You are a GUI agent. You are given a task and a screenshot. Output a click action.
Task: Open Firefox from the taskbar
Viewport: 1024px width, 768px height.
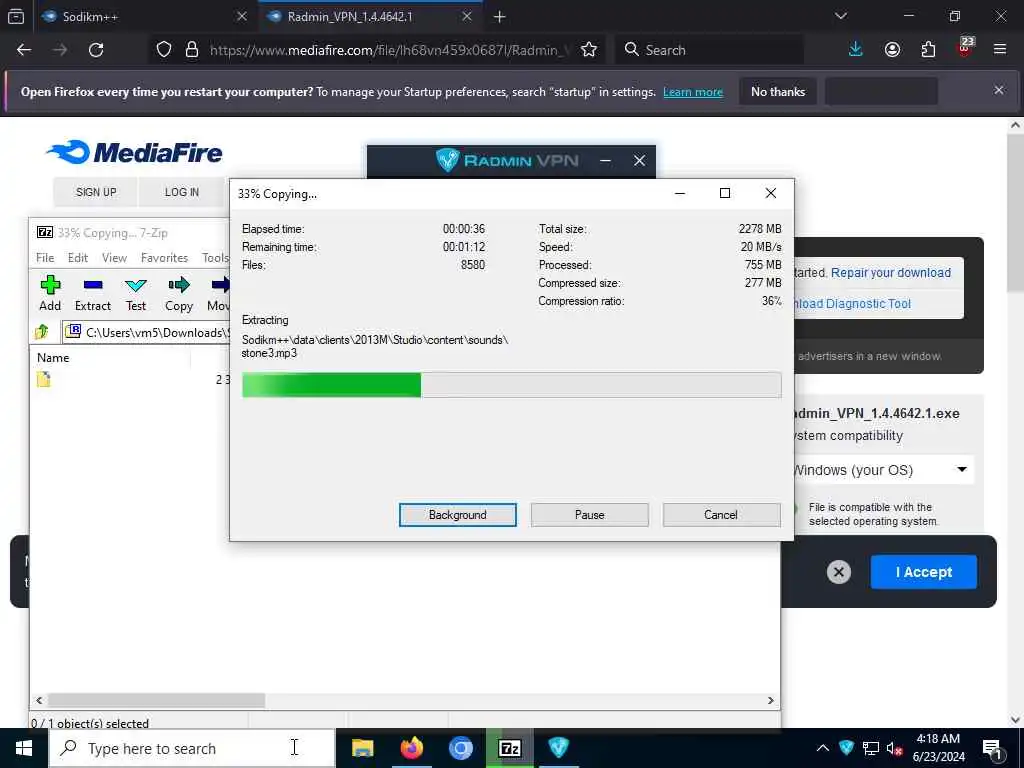coord(411,748)
